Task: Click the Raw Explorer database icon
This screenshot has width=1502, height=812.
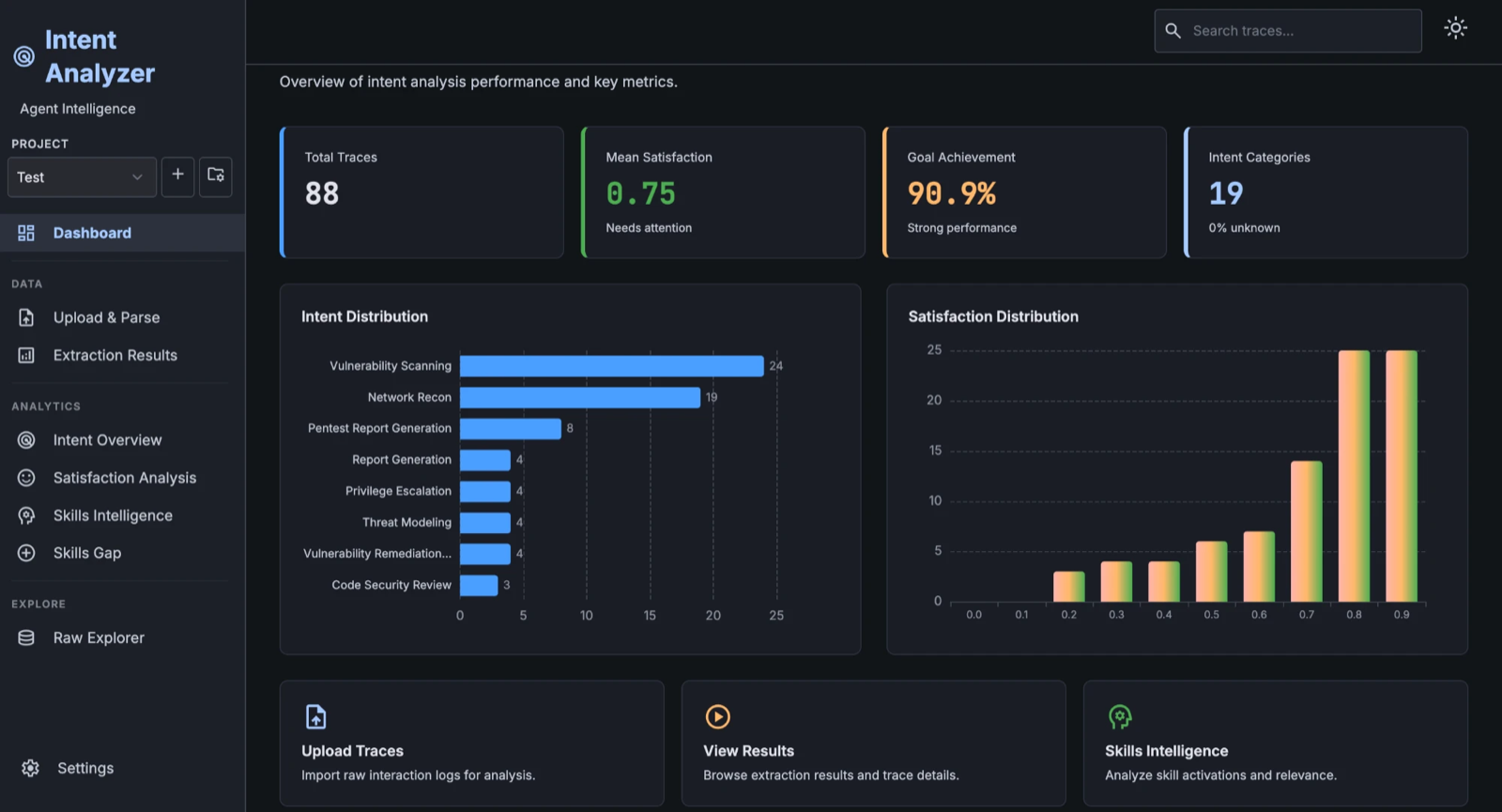Action: tap(26, 637)
